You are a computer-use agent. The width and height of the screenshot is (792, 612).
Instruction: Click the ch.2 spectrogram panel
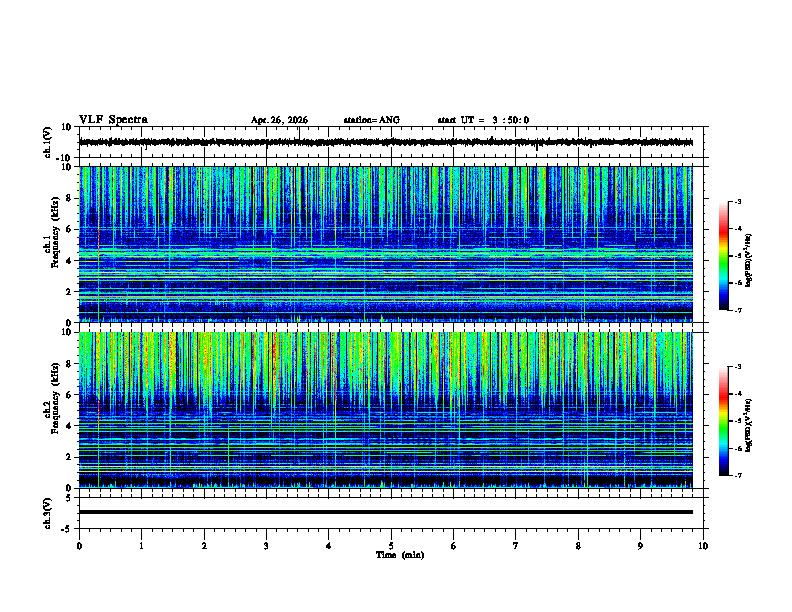coord(386,410)
